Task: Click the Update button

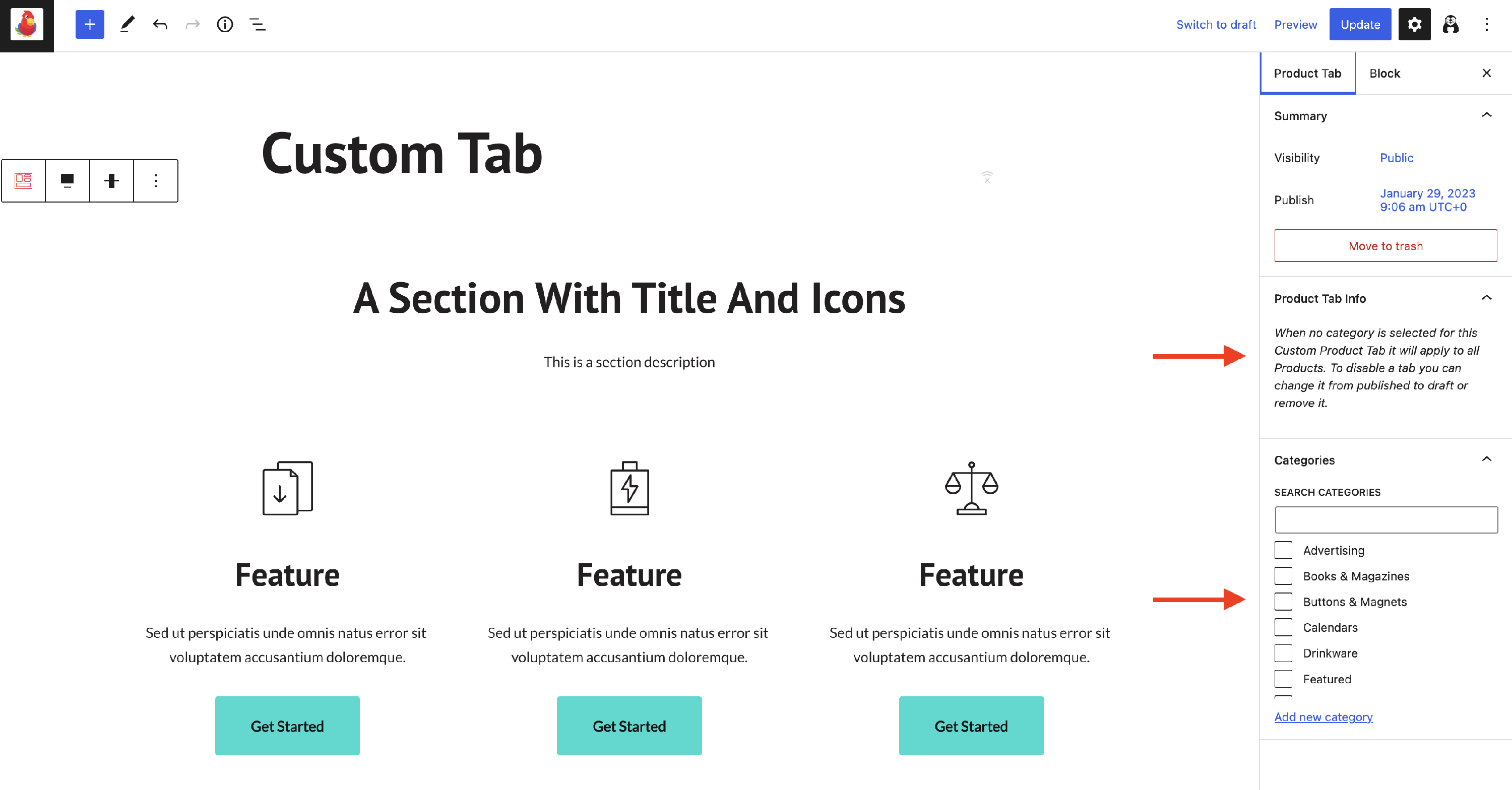Action: coord(1359,25)
